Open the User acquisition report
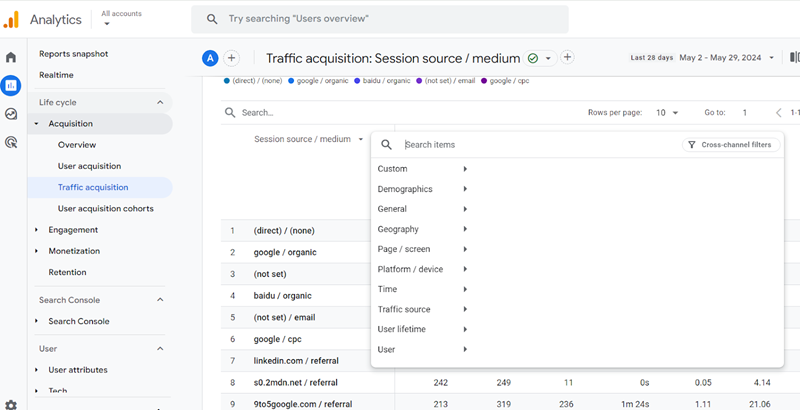This screenshot has height=410, width=800. click(x=89, y=166)
